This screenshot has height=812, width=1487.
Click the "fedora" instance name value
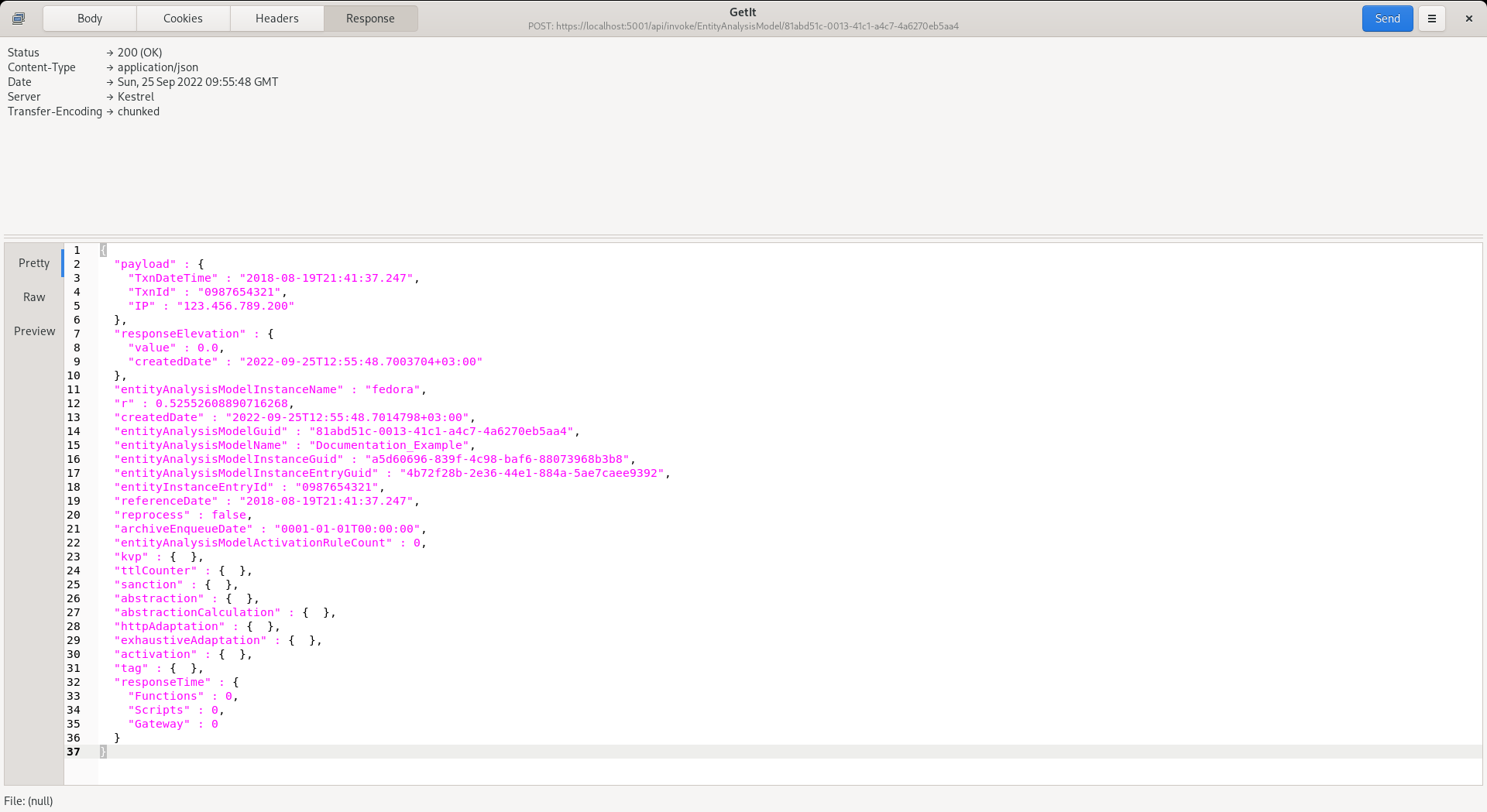[393, 390]
